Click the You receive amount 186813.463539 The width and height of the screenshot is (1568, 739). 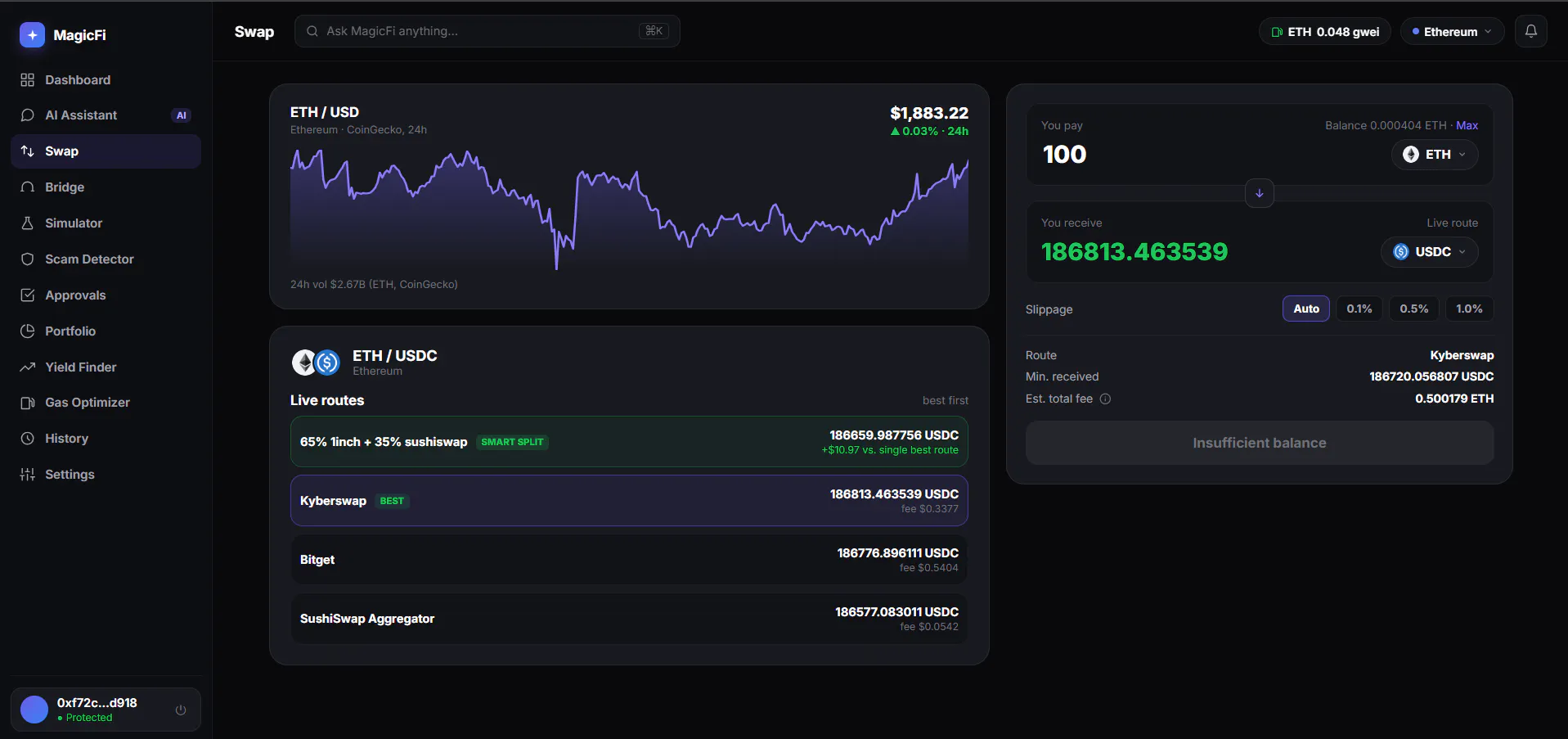[x=1134, y=252]
